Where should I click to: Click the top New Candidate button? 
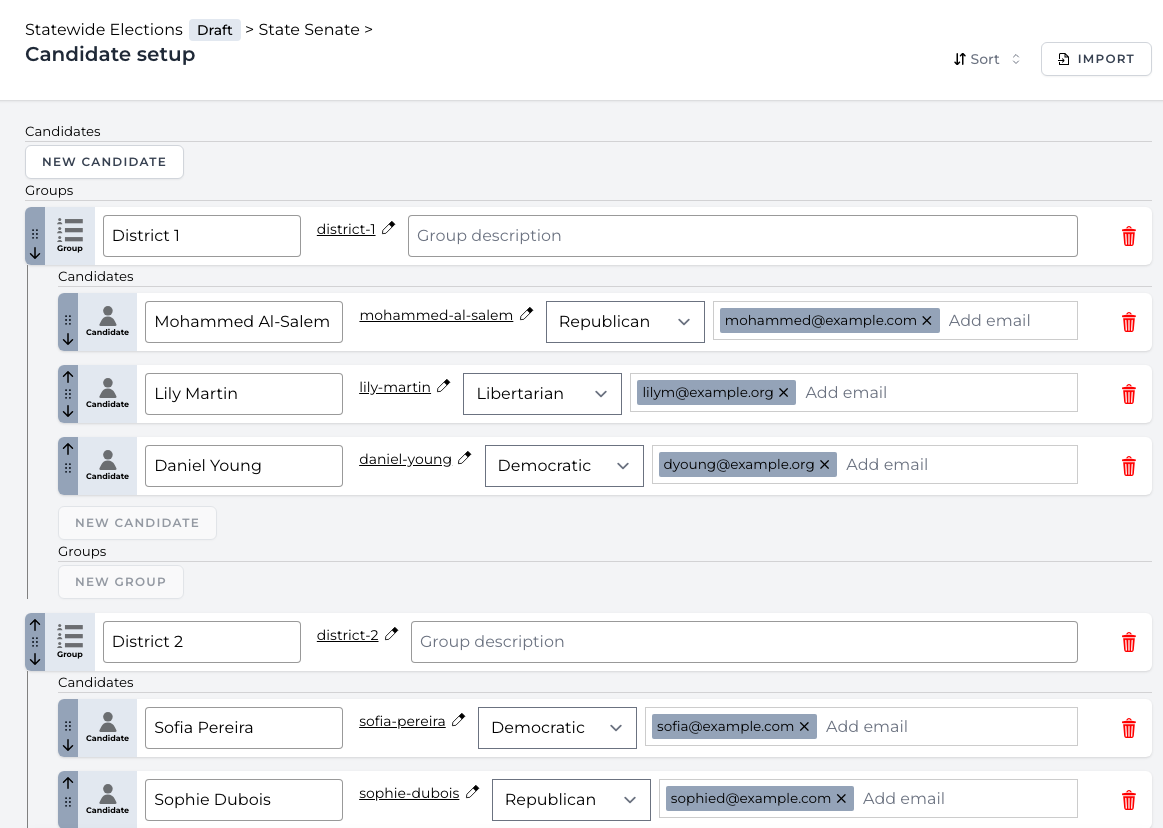104,162
